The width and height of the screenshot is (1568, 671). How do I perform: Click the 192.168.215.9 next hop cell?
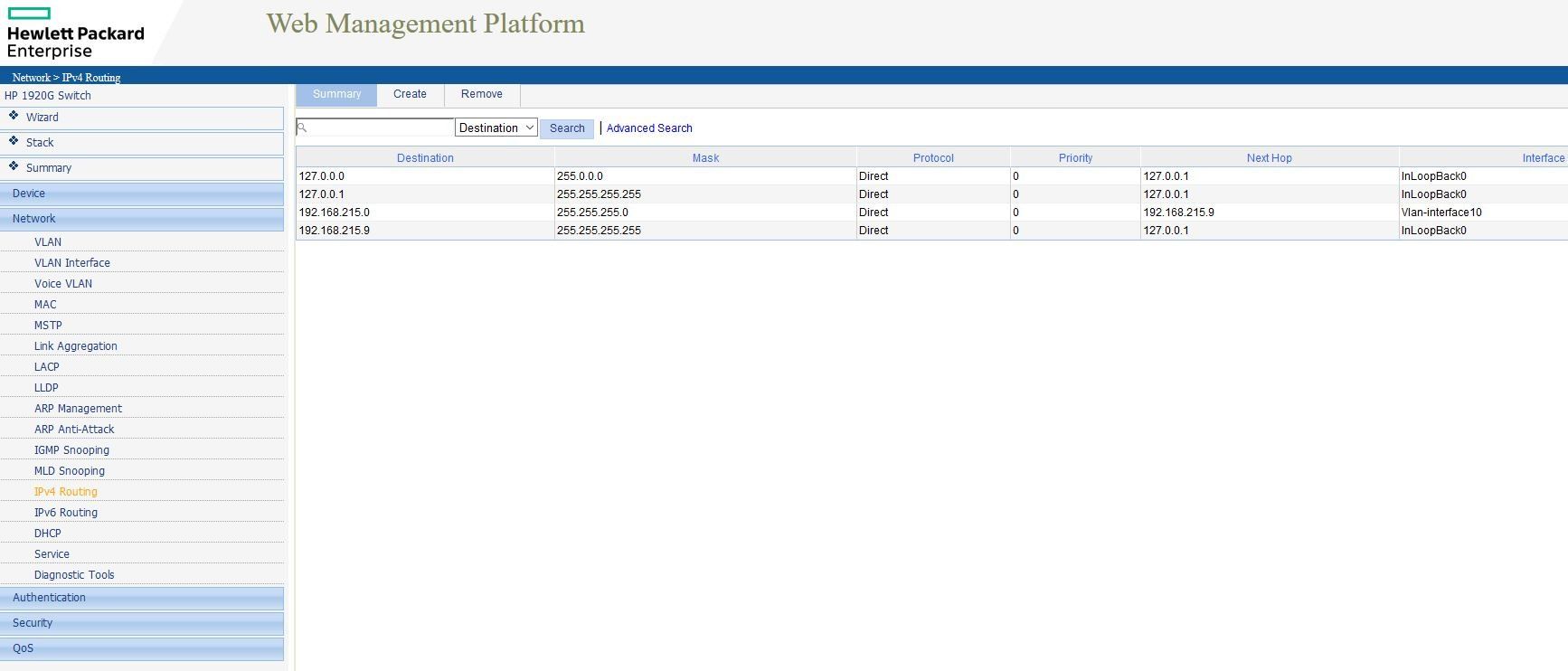tap(1270, 213)
